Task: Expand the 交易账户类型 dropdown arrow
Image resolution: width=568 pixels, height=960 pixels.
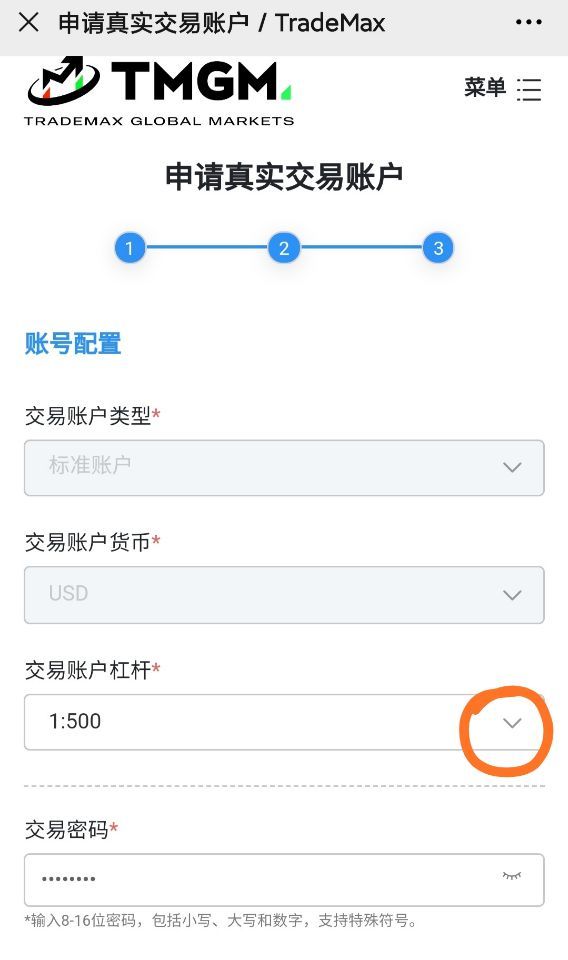Action: point(512,467)
